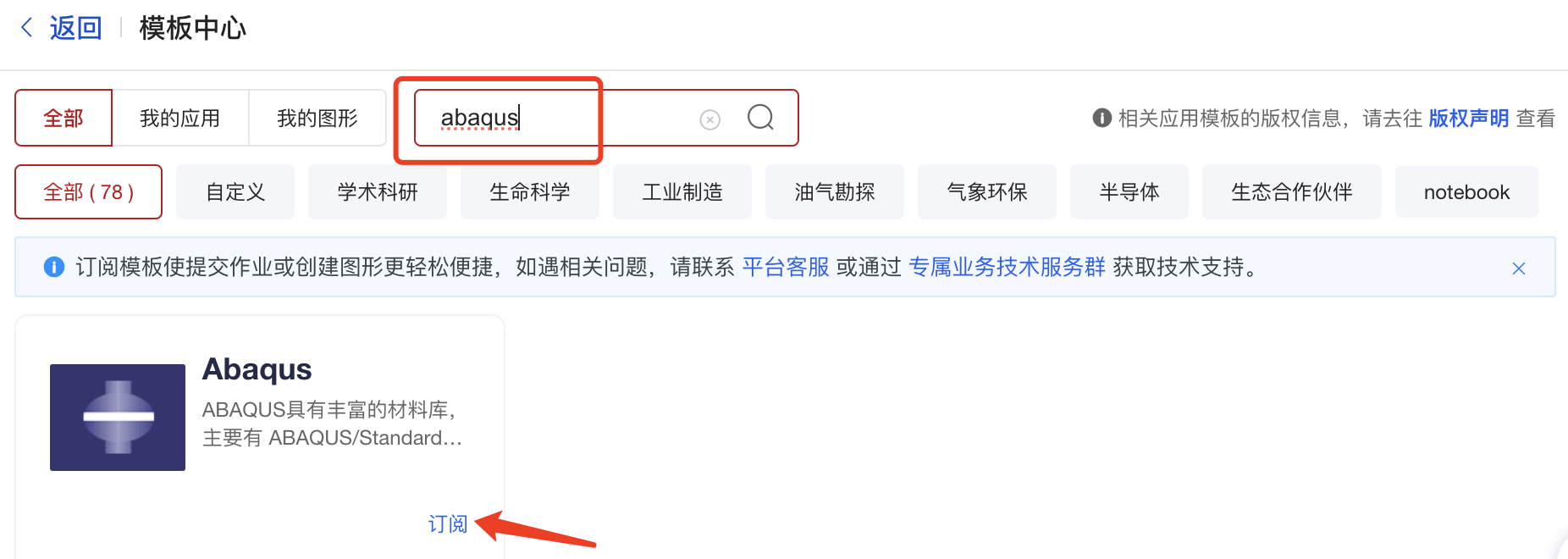Dismiss the subscription notice banner

(x=1519, y=268)
